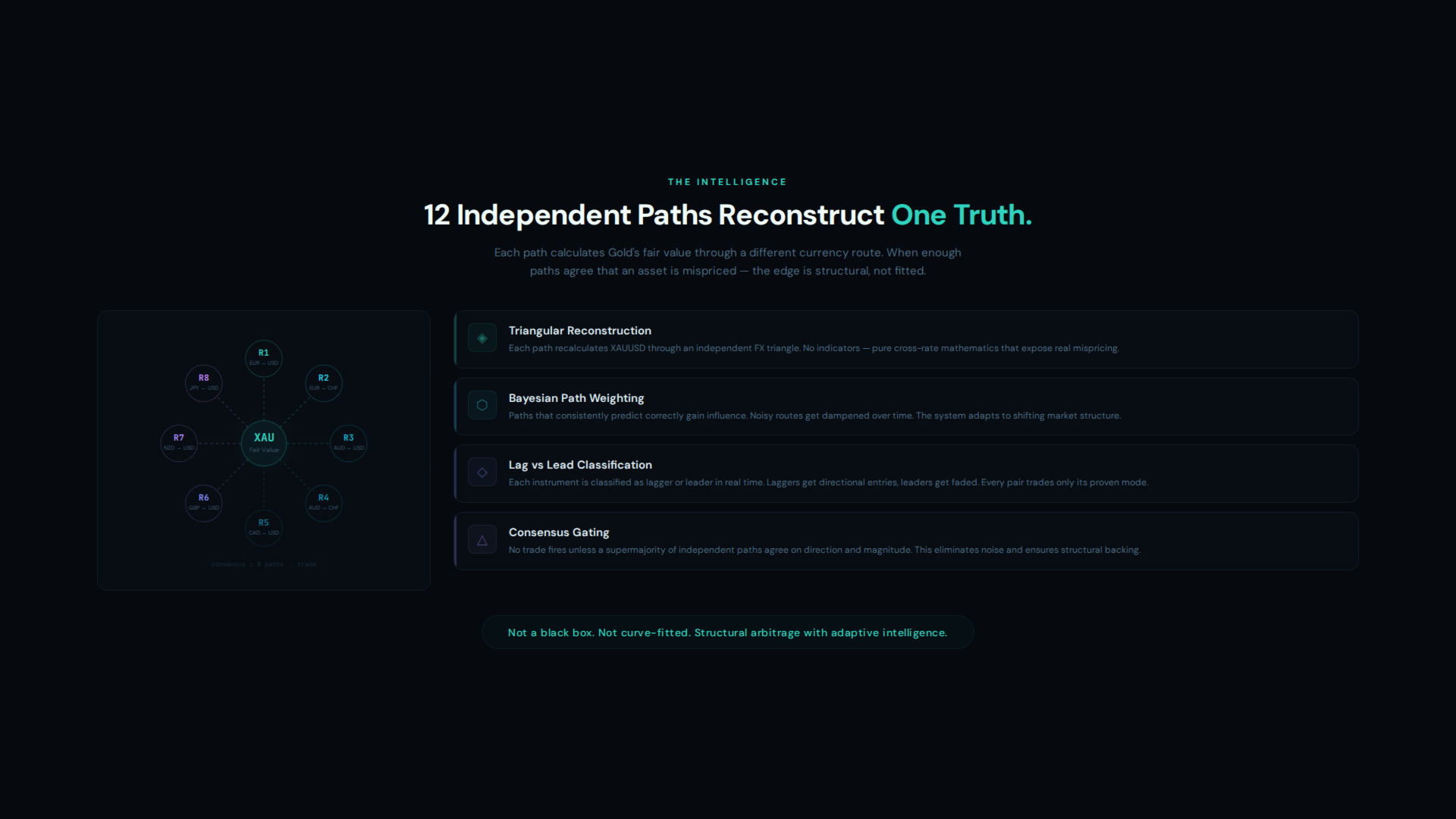Image resolution: width=1456 pixels, height=819 pixels.
Task: Click the 'One Truth.' green headline text
Action: click(961, 215)
